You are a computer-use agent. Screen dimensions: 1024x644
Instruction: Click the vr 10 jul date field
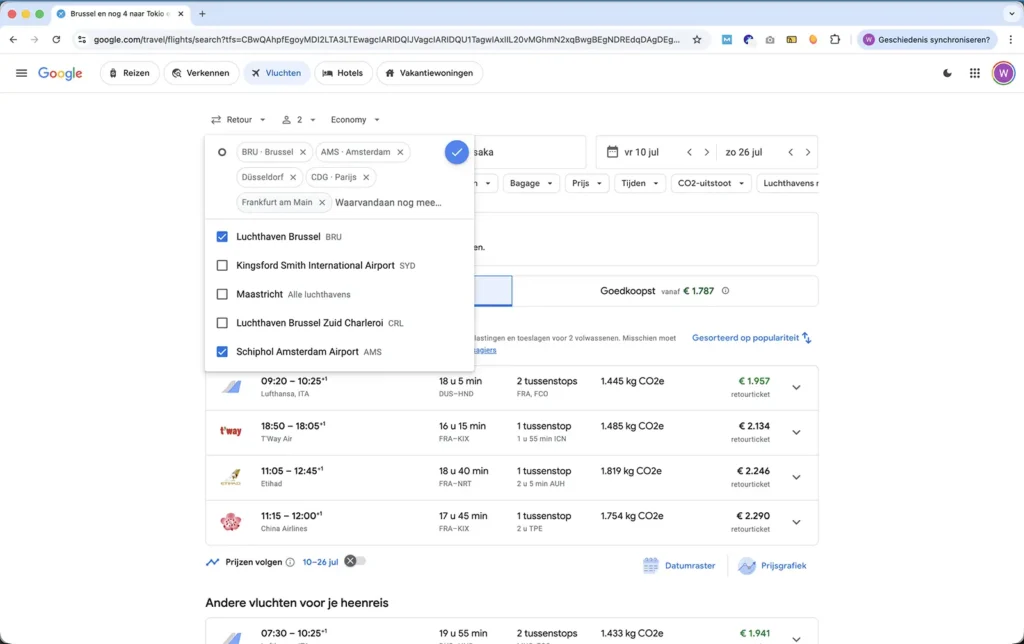coord(641,152)
